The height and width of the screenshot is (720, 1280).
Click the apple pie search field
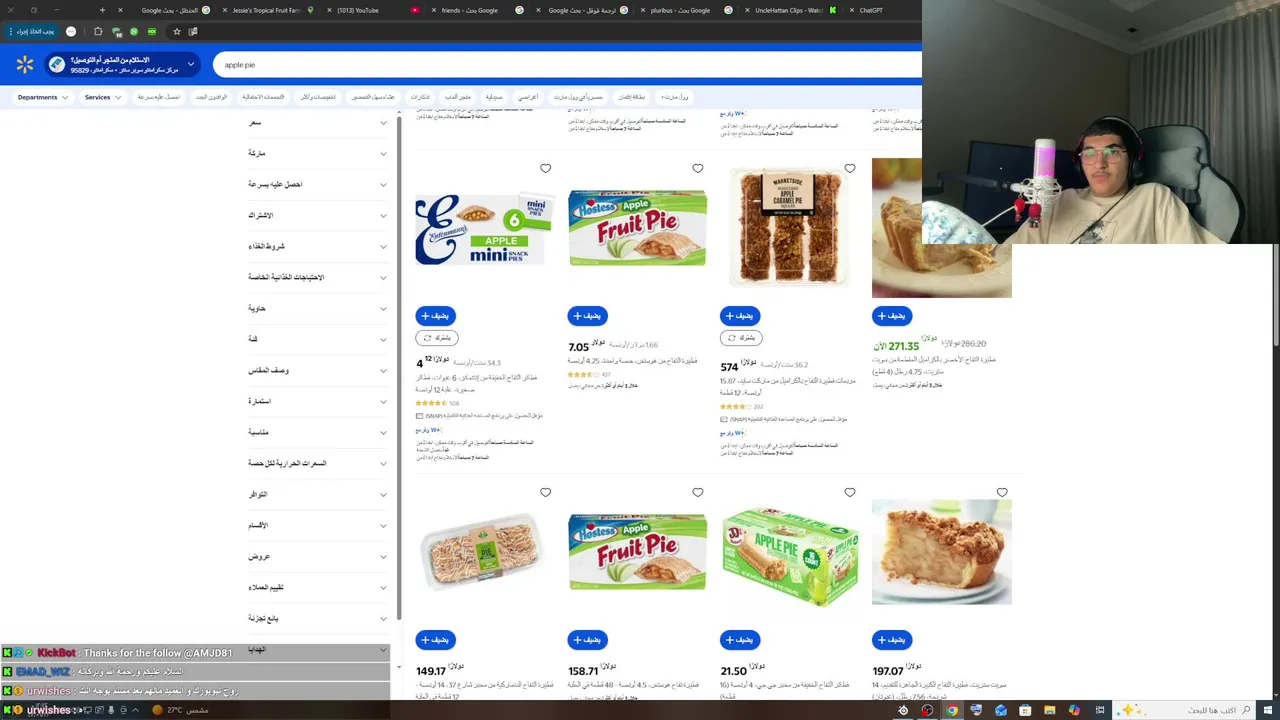pyautogui.click(x=565, y=65)
